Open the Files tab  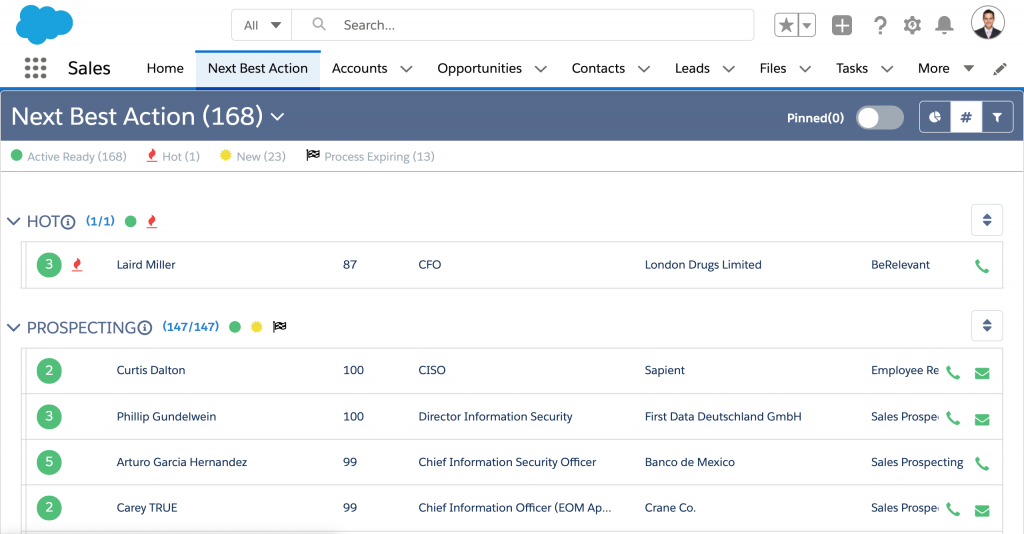click(773, 69)
